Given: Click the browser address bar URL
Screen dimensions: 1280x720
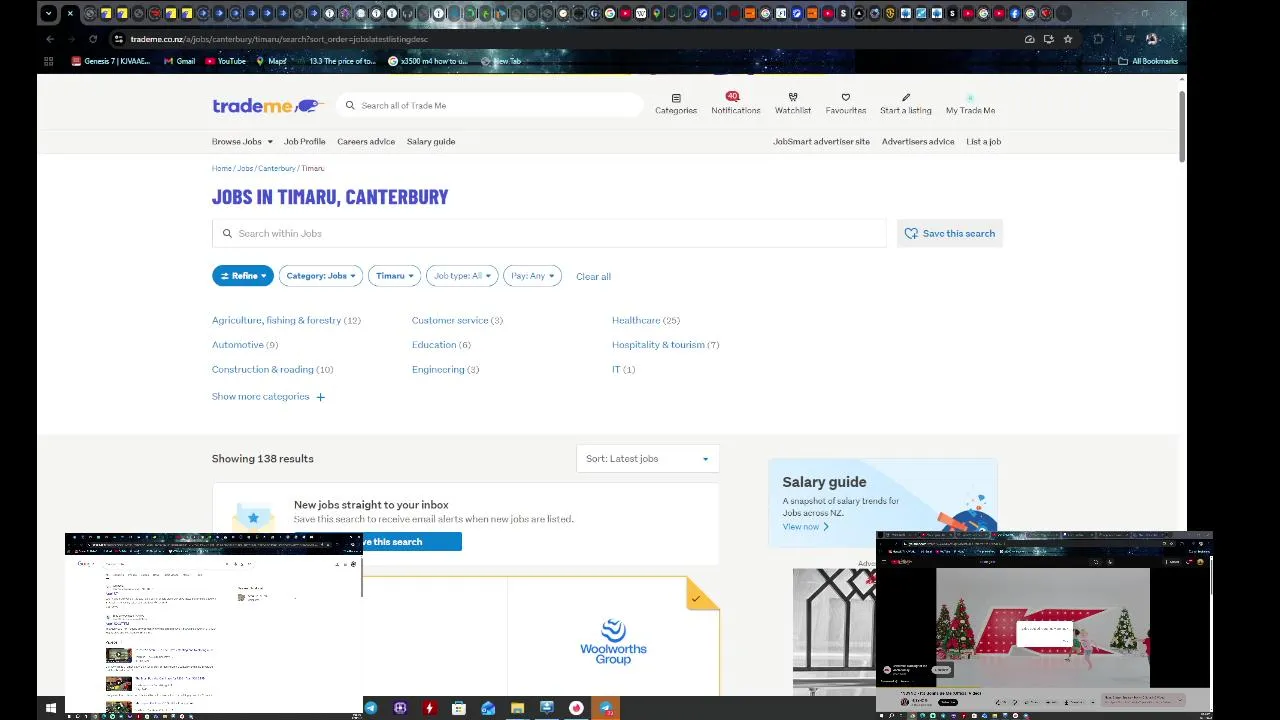Looking at the screenshot, I should (279, 39).
